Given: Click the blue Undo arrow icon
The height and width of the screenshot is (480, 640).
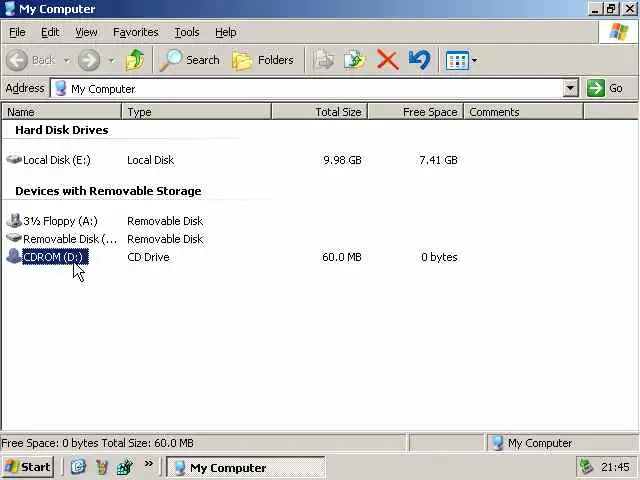Looking at the screenshot, I should tap(419, 60).
